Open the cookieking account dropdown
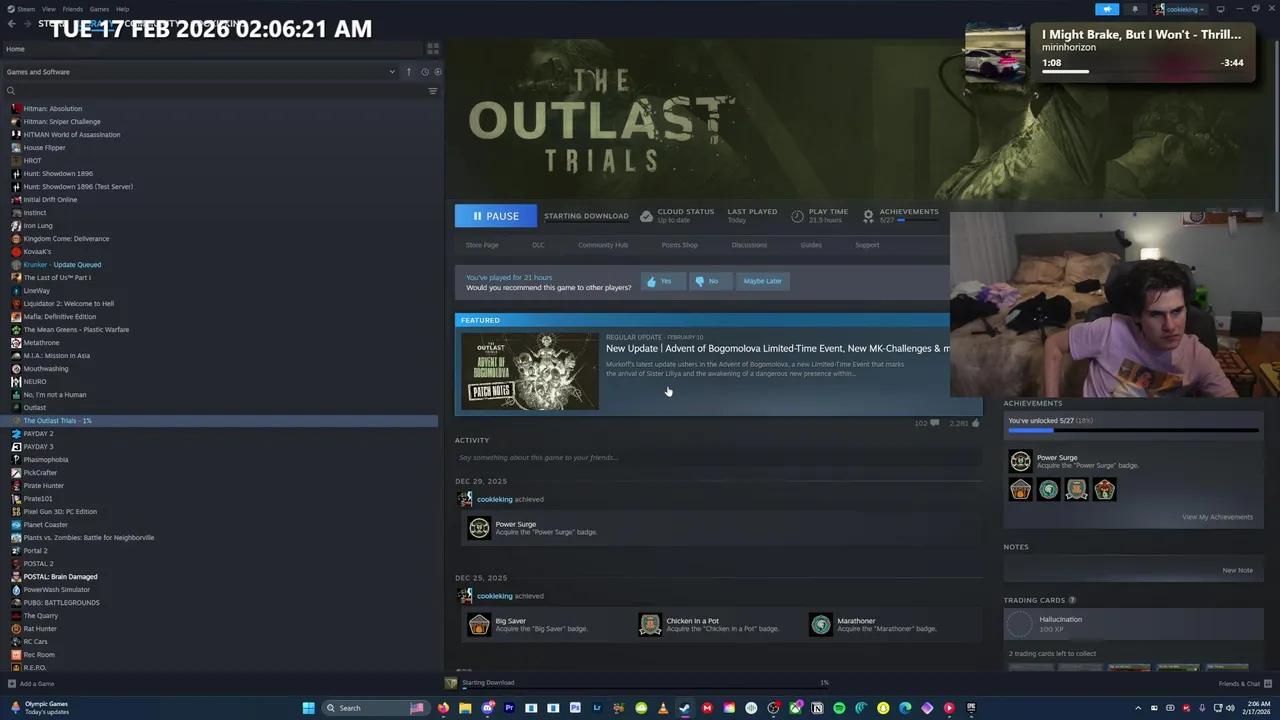The width and height of the screenshot is (1280, 720). coord(1180,9)
